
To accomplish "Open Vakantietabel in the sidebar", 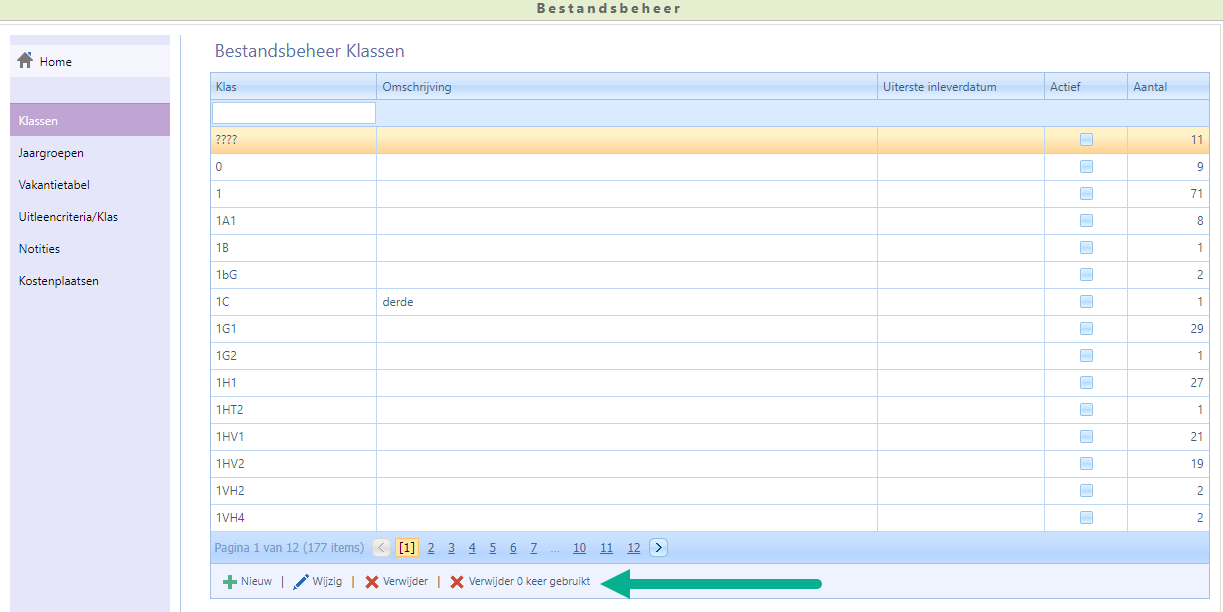I will [54, 185].
